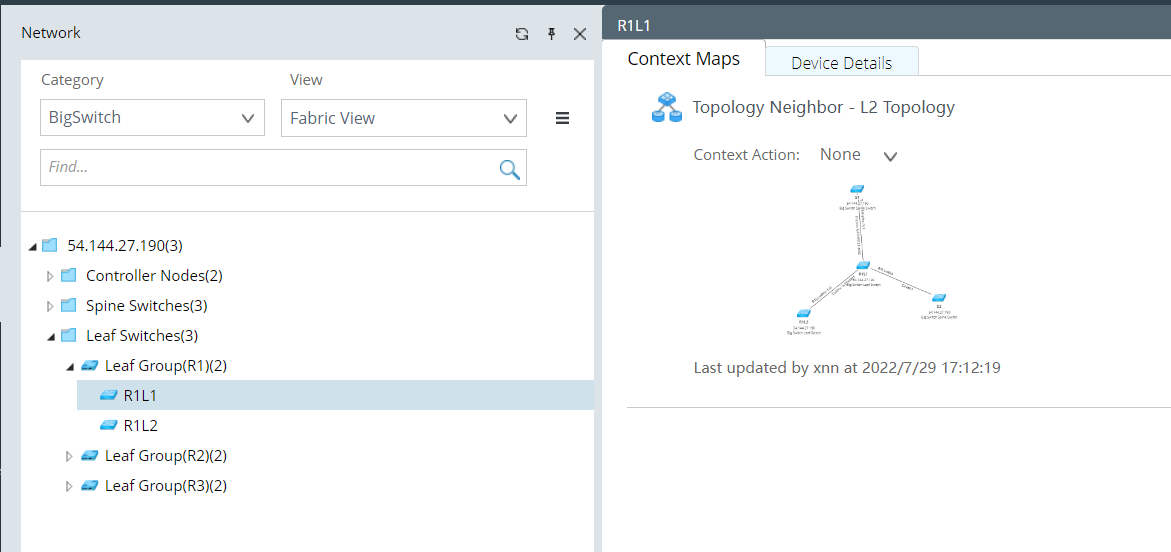This screenshot has height=552, width=1171.
Task: Open the Category dropdown showing BigSwitch
Action: (152, 118)
